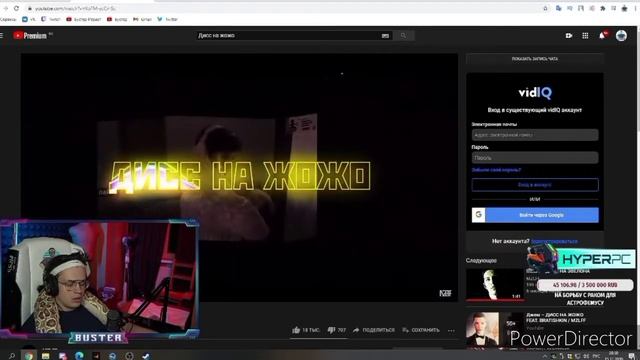Click the vidIQ login button
Screen dimensions: 640x360
pyautogui.click(x=535, y=184)
